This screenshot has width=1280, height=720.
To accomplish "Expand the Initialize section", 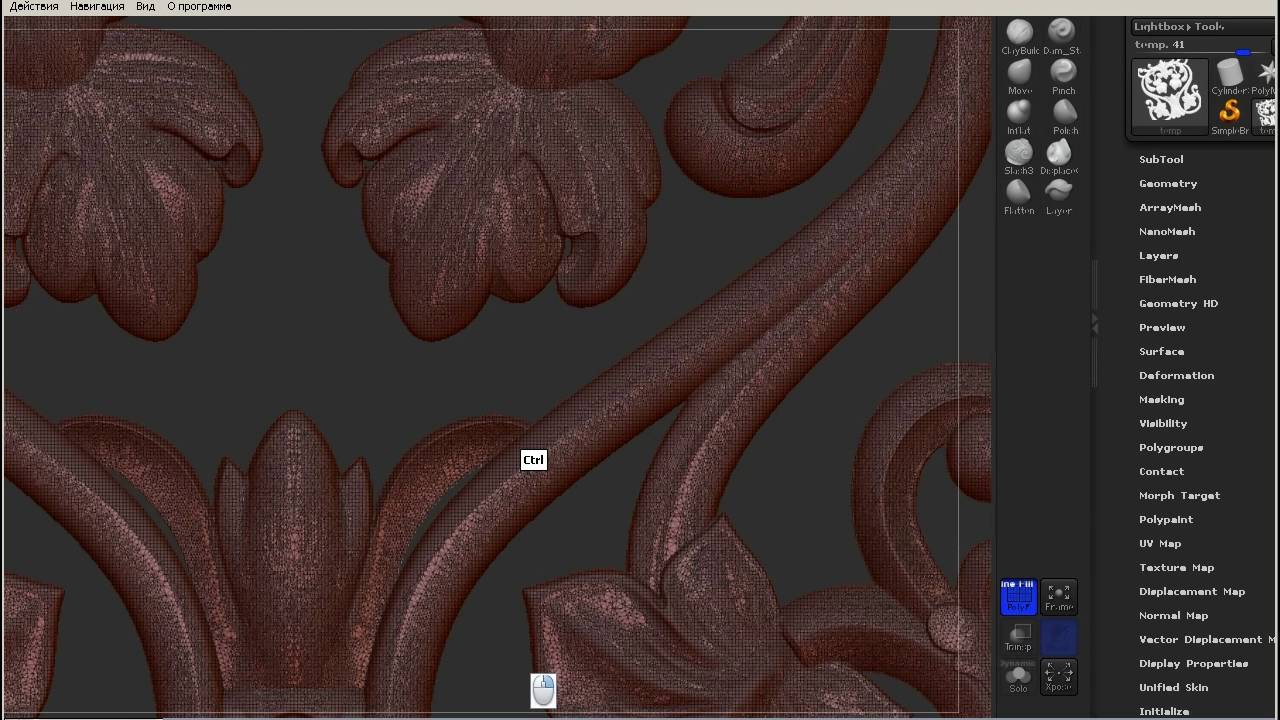I will [x=1164, y=712].
